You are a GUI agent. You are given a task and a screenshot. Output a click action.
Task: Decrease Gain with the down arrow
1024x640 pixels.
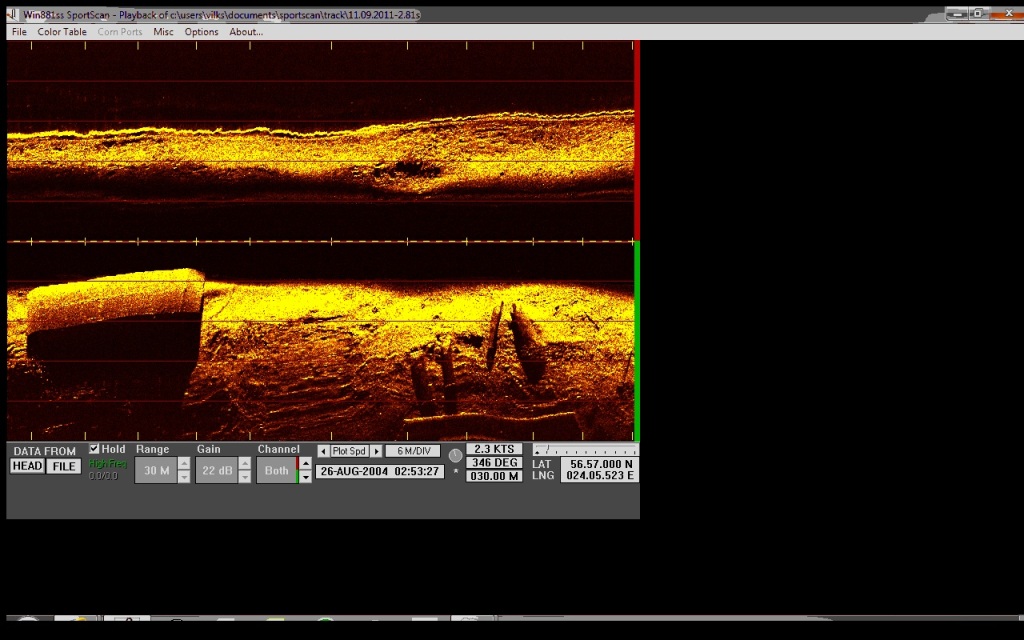click(245, 477)
